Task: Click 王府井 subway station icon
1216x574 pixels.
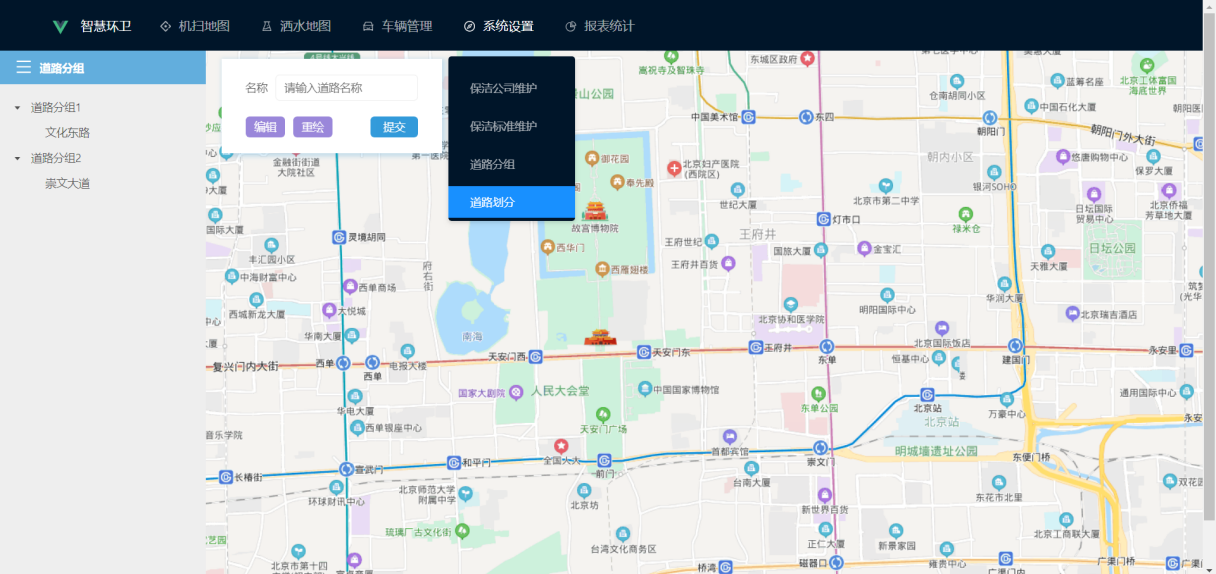Action: (756, 347)
